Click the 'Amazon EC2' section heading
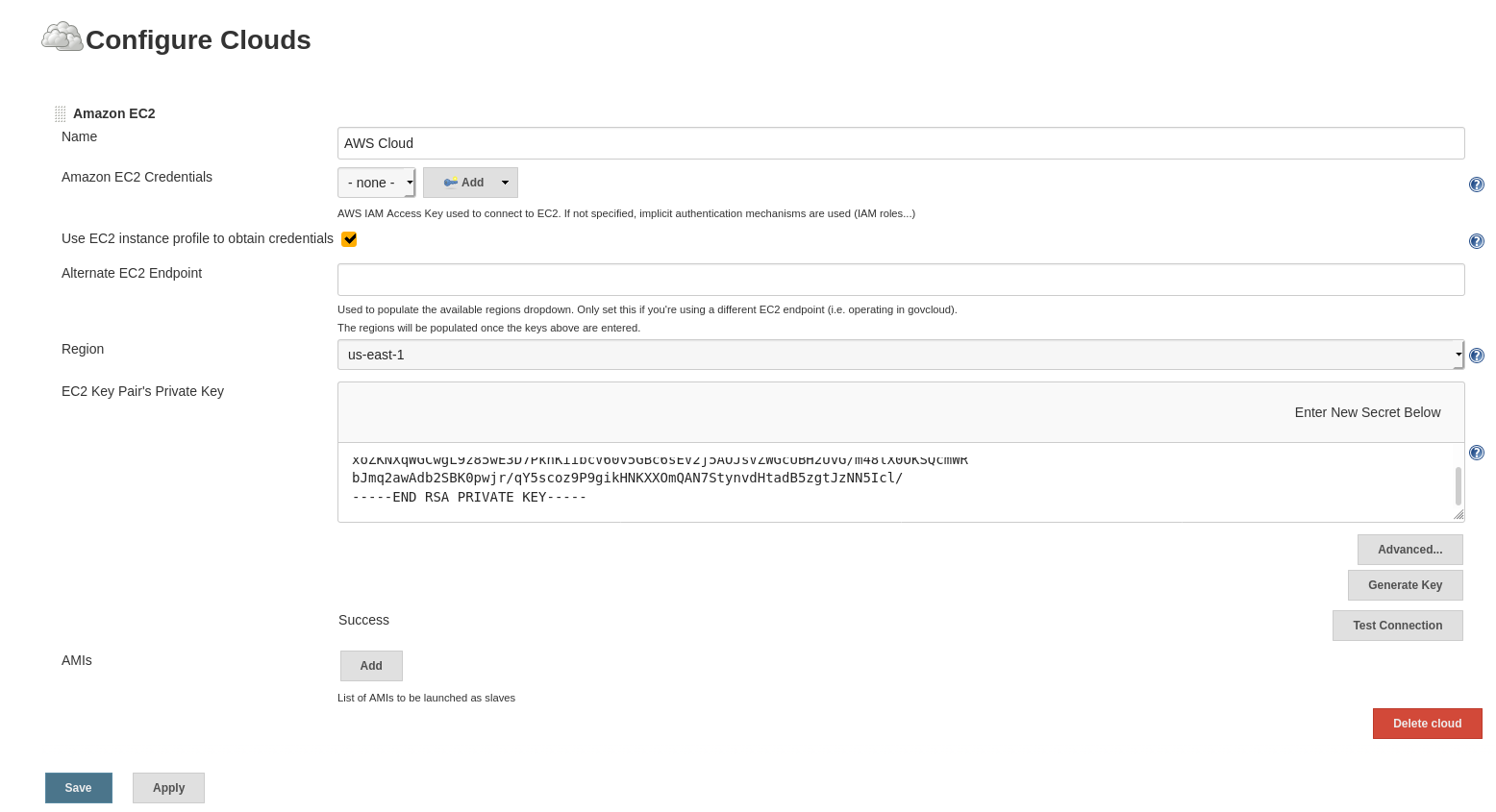This screenshot has width=1496, height=812. pyautogui.click(x=113, y=113)
